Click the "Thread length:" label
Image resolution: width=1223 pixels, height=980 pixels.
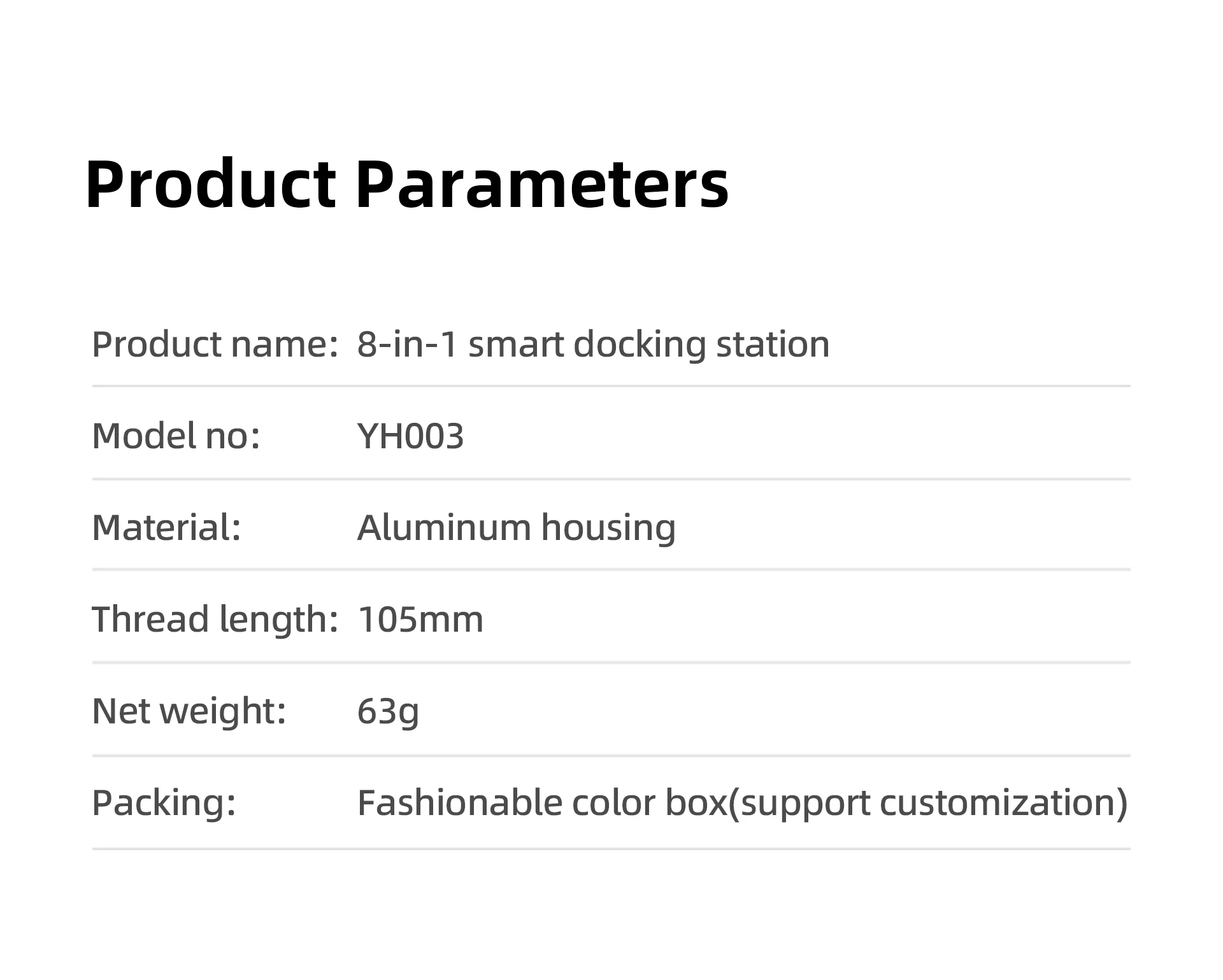[x=215, y=619]
